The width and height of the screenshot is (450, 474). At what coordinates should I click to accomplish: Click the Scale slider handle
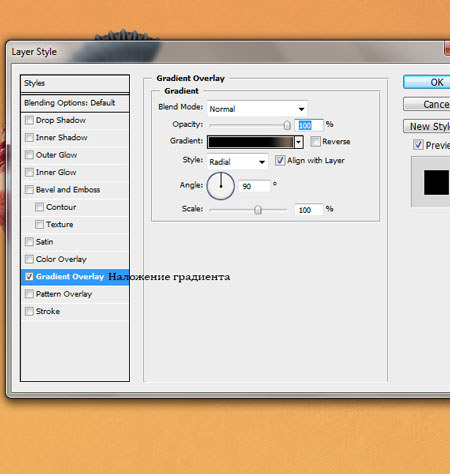pos(258,210)
